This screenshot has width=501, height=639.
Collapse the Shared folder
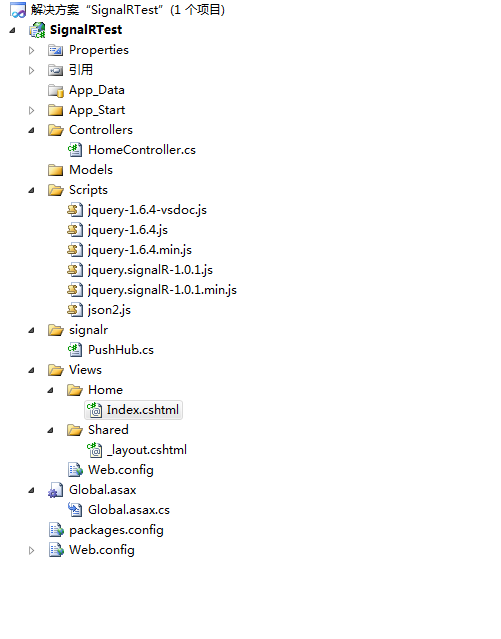coord(51,430)
